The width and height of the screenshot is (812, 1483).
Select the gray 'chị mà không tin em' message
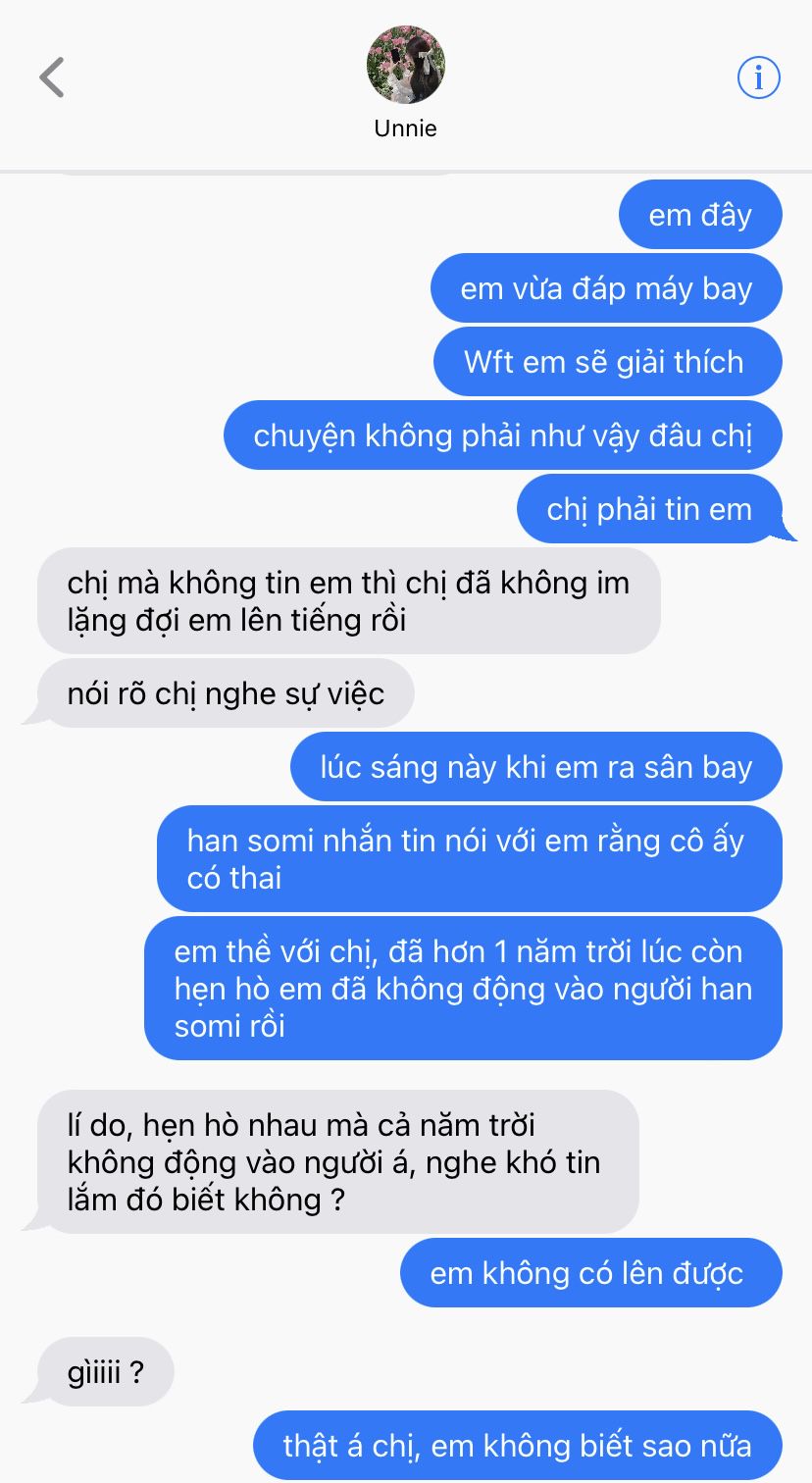tap(349, 601)
